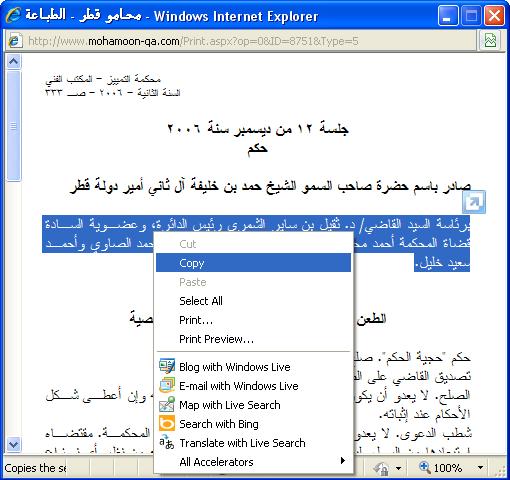Click the Internet Explorer page icon in address bar
Viewport: 510px width, 480px height.
tap(14, 41)
